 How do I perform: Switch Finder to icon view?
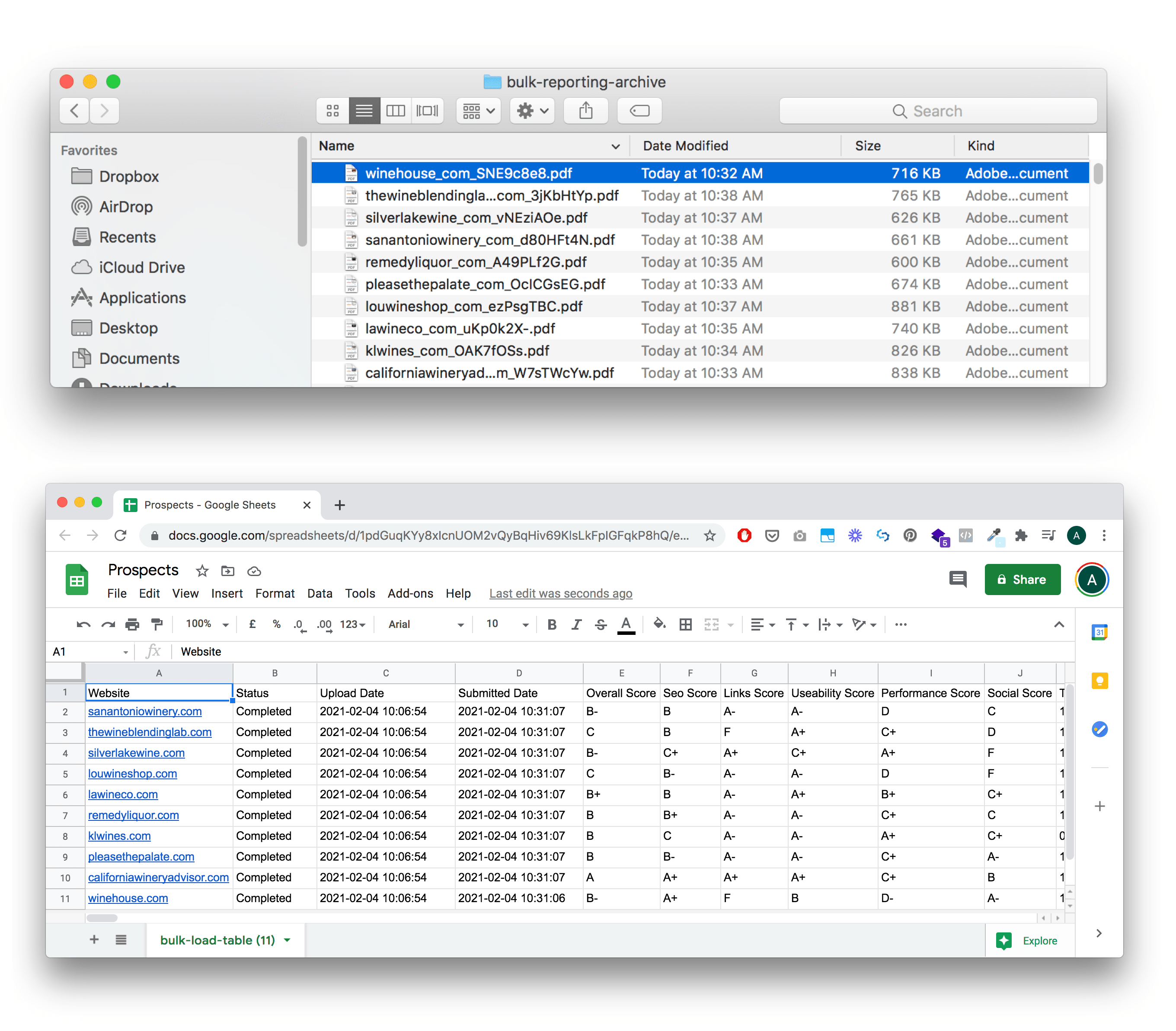[332, 110]
